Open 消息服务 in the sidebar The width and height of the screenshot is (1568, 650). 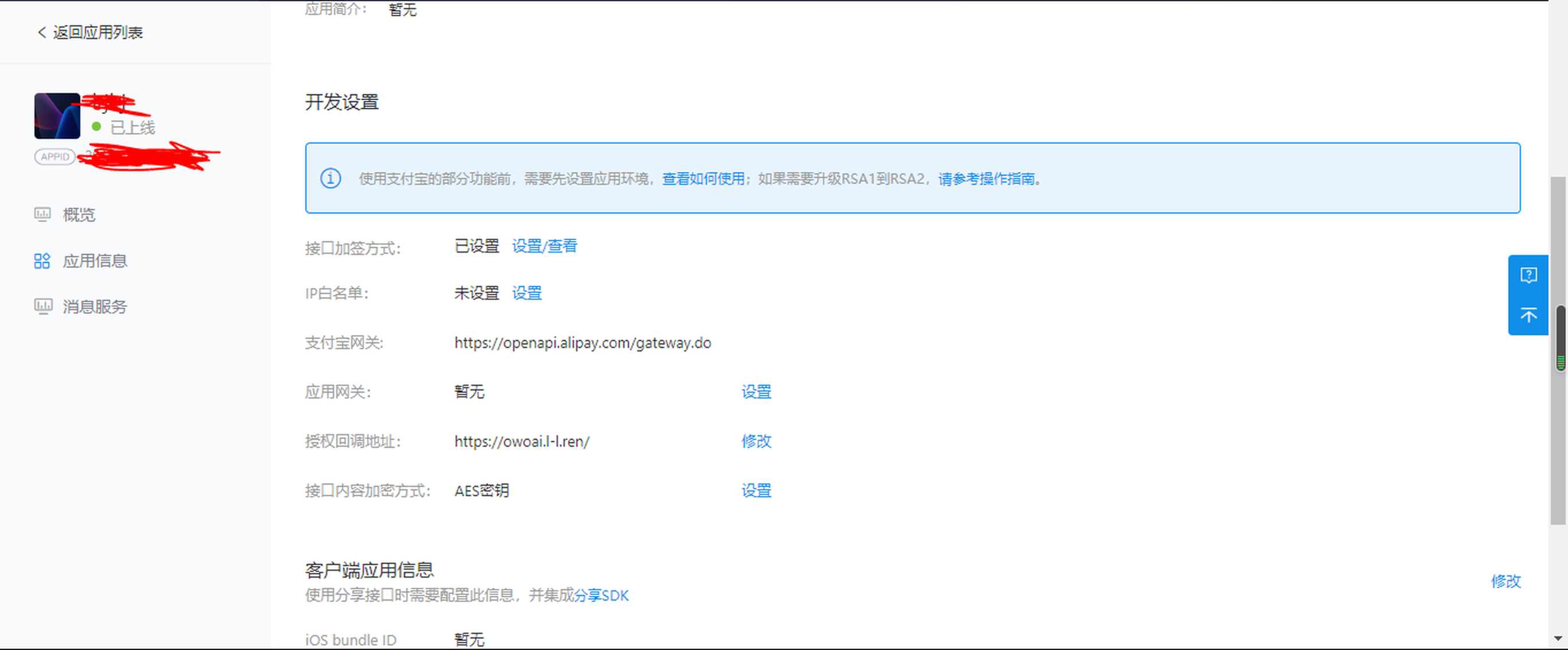click(x=95, y=307)
